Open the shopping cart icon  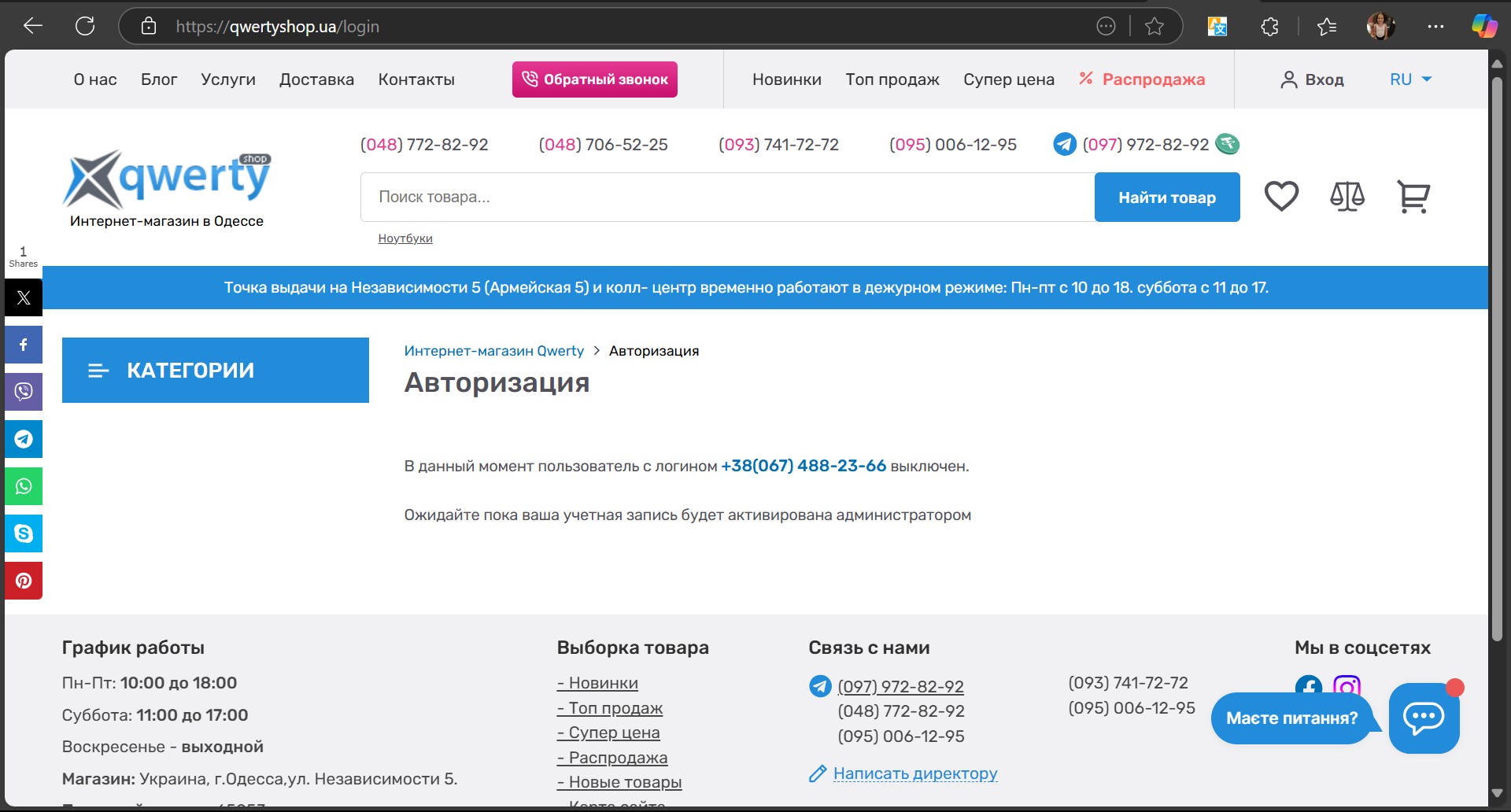1413,197
